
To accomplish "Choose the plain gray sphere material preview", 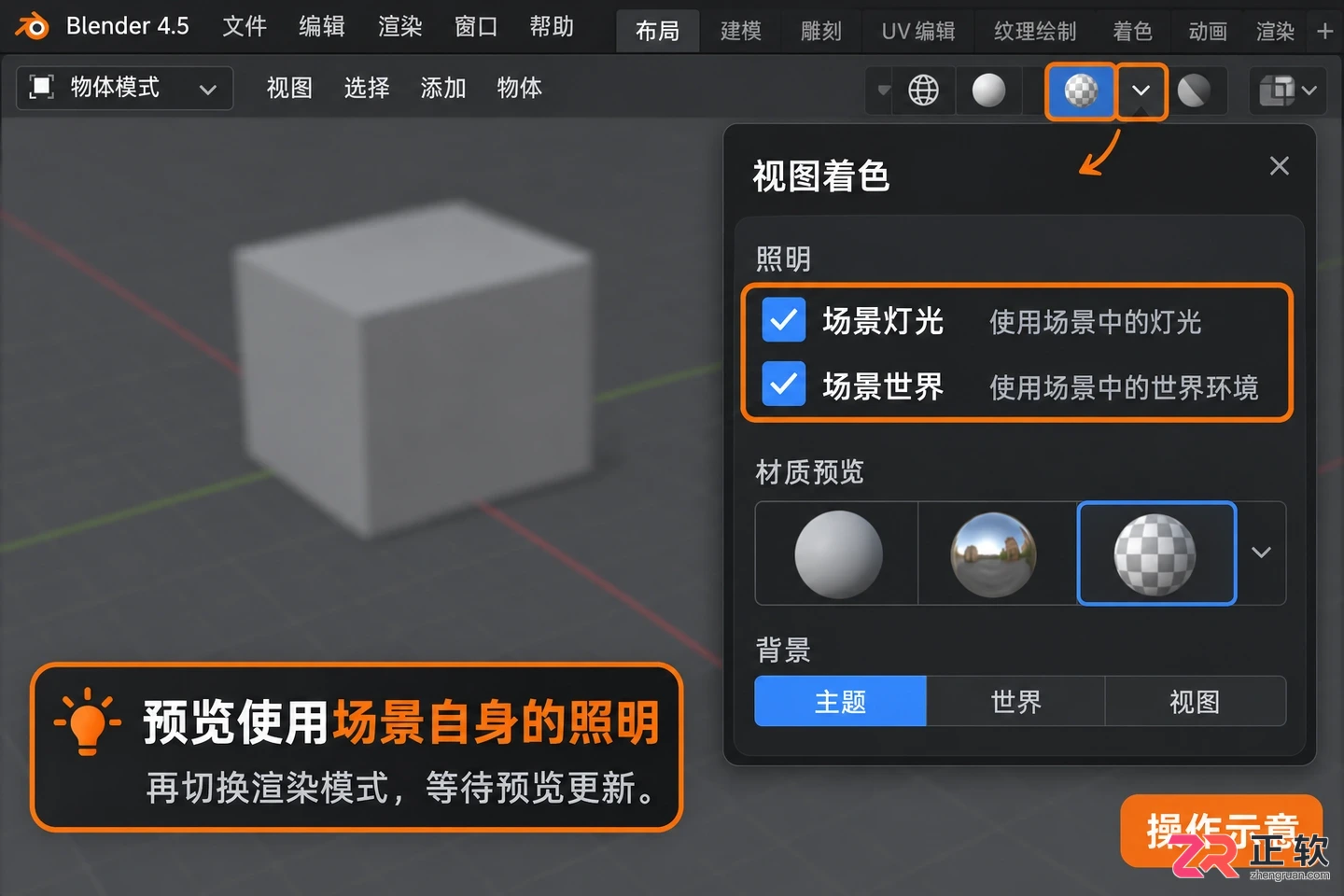I will tap(838, 553).
